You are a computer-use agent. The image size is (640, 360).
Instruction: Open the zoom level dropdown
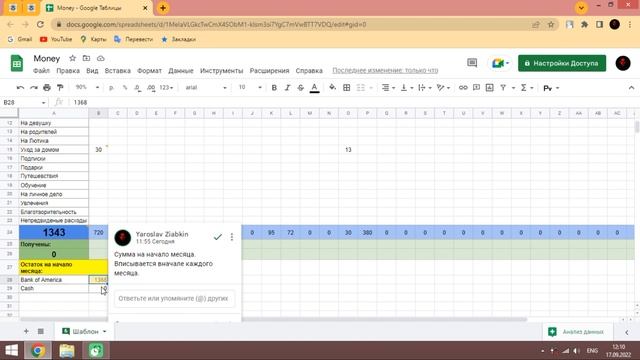pos(87,87)
